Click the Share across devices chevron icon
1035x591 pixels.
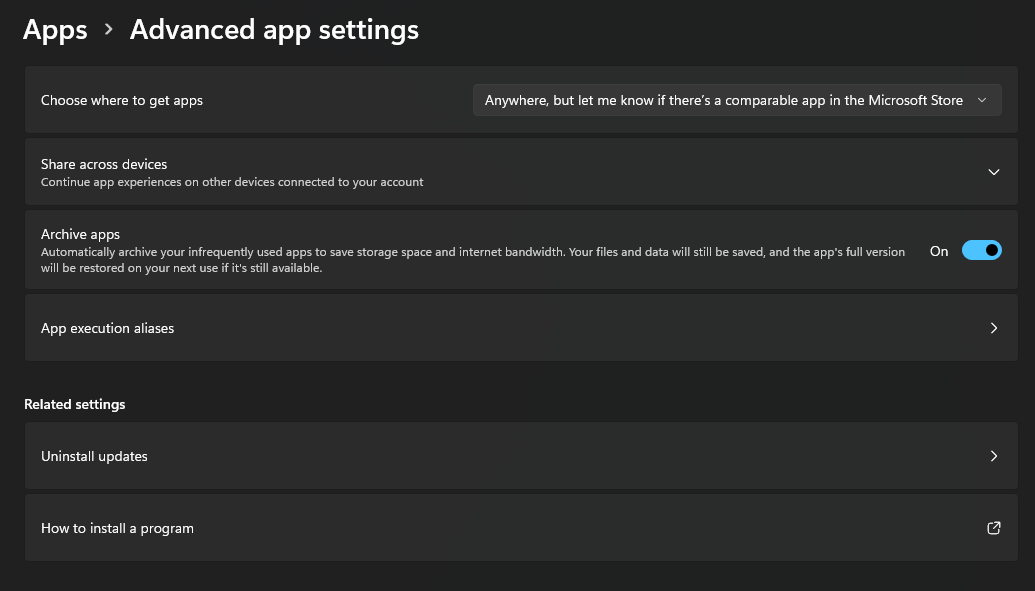[993, 172]
